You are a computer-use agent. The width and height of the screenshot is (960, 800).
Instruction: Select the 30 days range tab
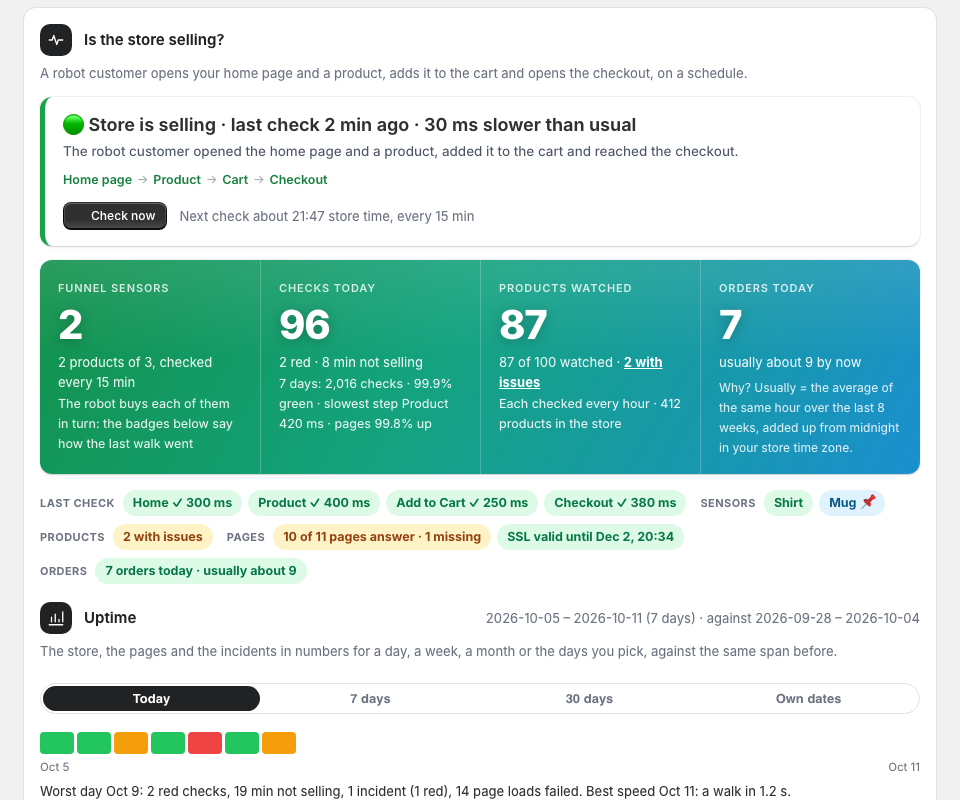589,698
